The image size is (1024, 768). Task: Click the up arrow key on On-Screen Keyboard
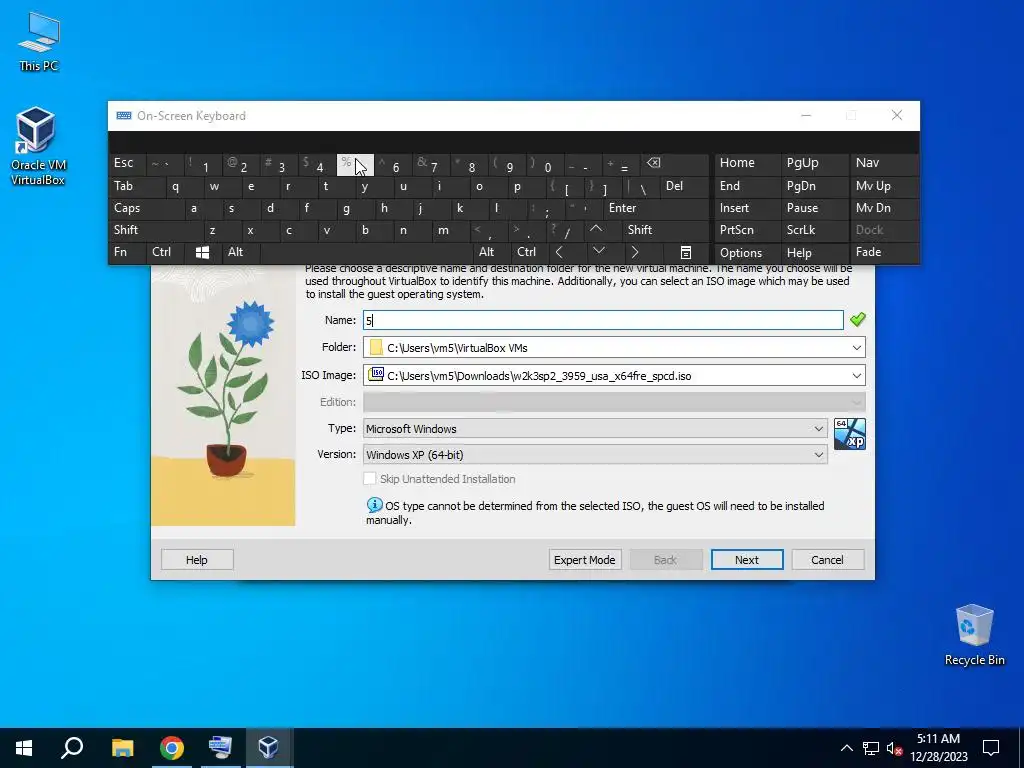(x=596, y=230)
